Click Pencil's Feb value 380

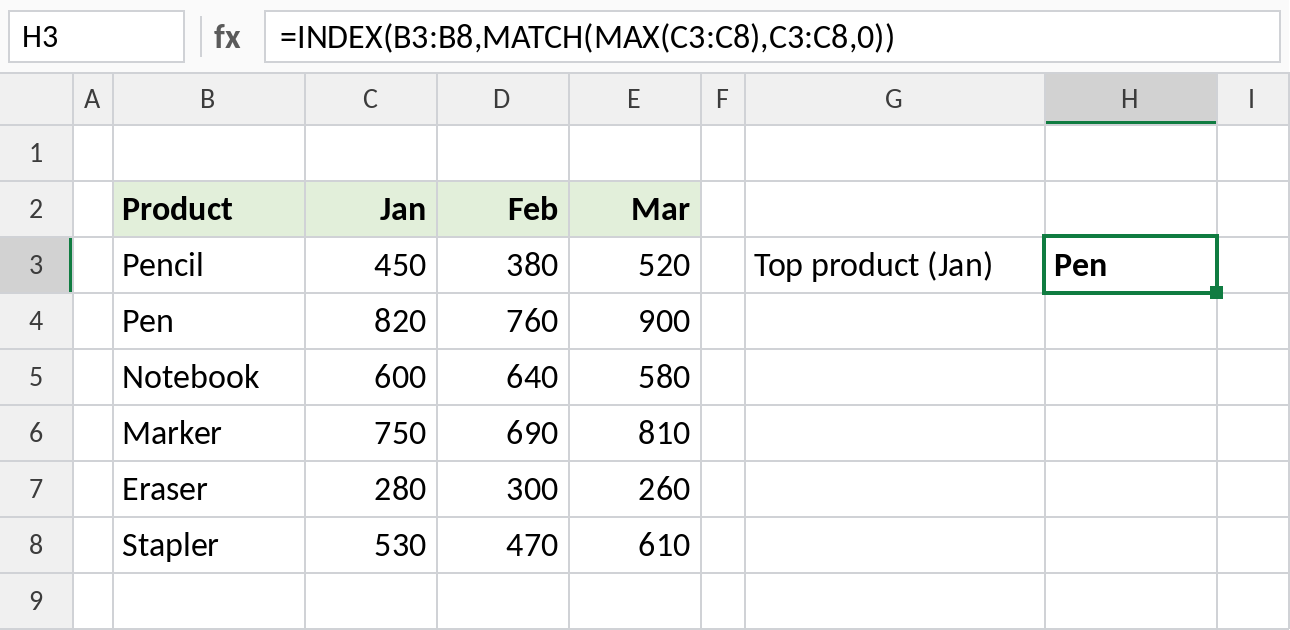[x=503, y=265]
